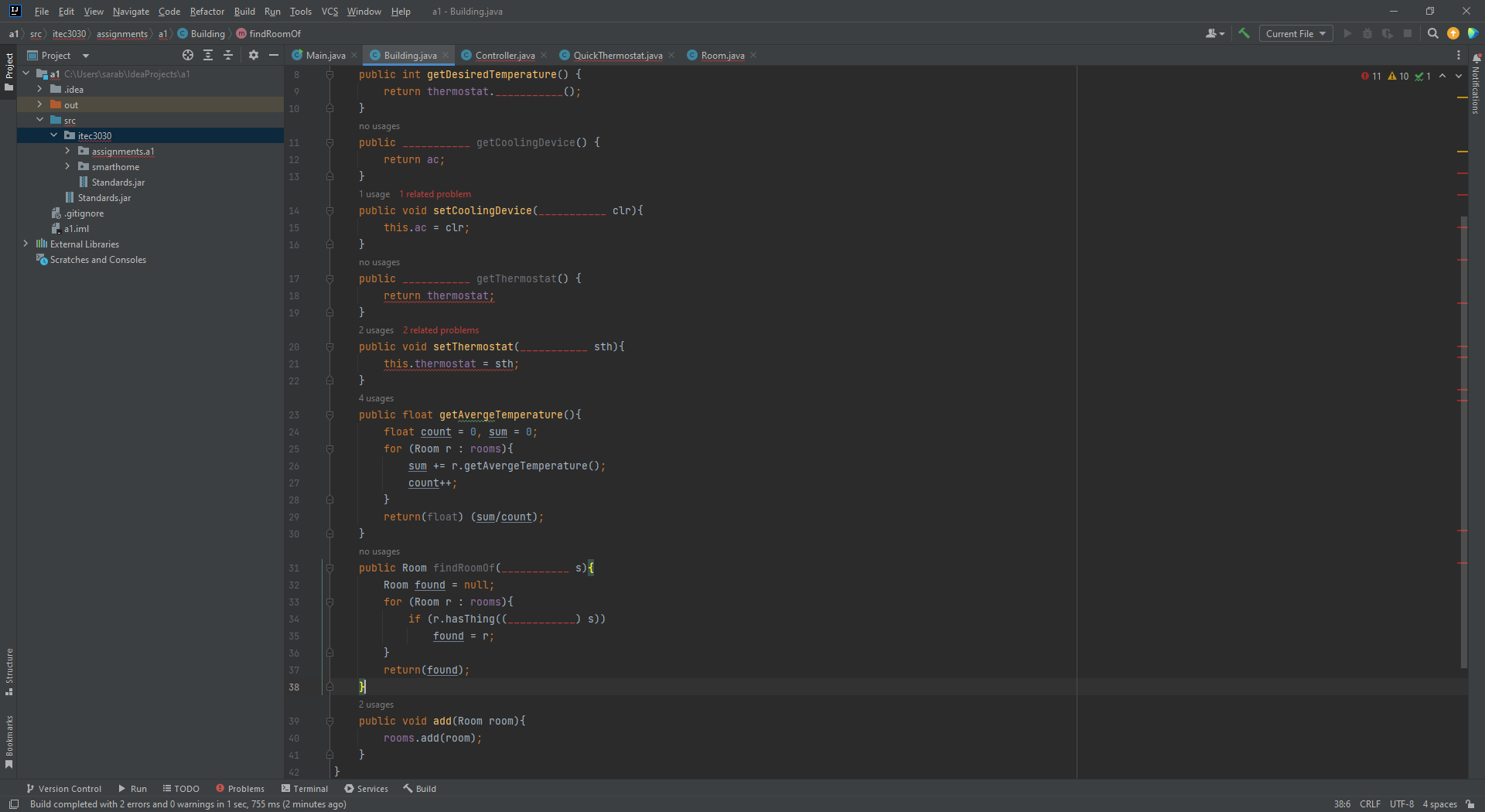Open the Notifications bell icon
Image resolution: width=1485 pixels, height=812 pixels.
pos(1476,58)
